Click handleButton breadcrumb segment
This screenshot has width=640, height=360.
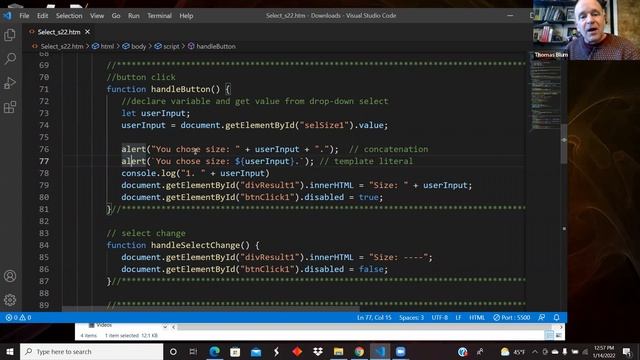[216, 46]
